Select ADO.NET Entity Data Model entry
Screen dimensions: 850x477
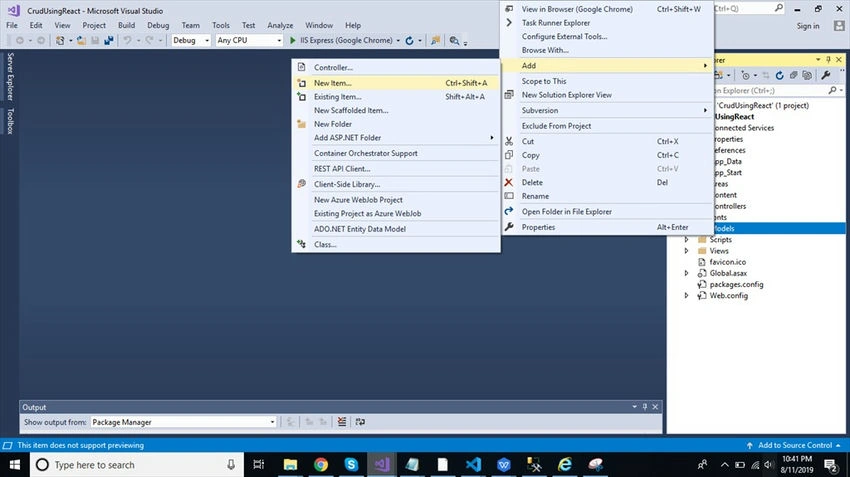coord(396,229)
